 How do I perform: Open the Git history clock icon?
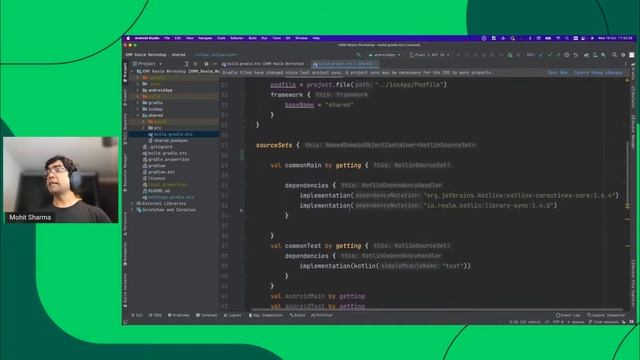tap(567, 55)
